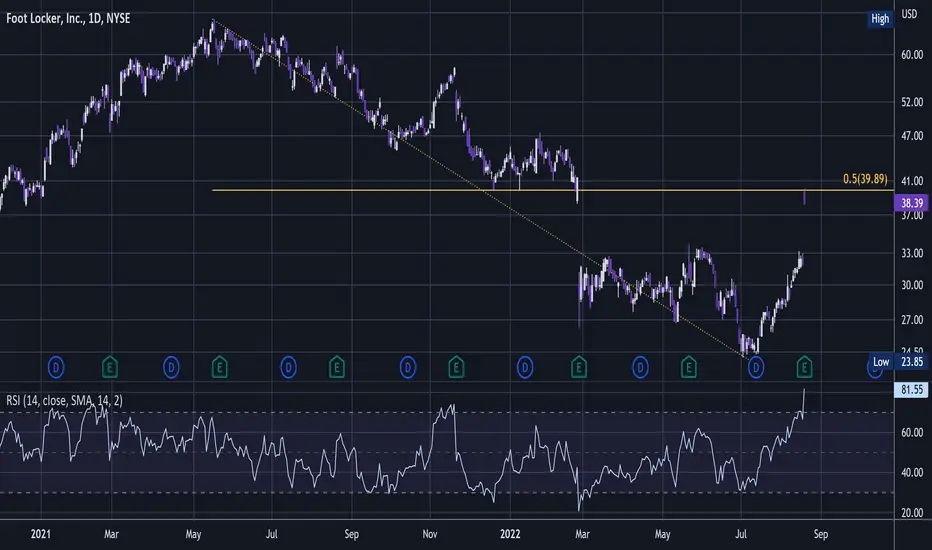Show the earnings E marker in late August 2021

click(x=336, y=367)
